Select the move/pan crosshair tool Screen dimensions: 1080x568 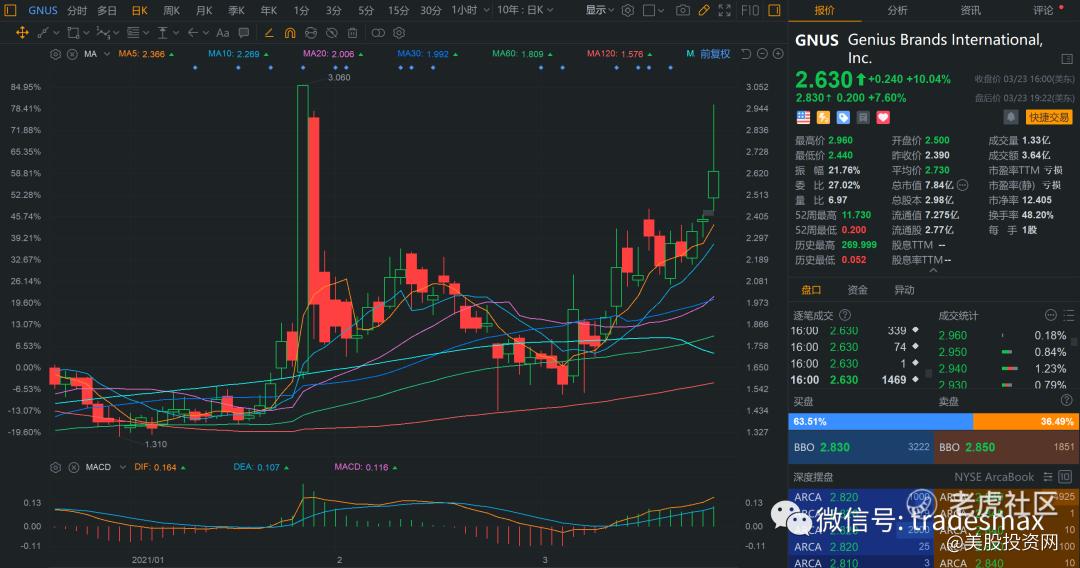click(22, 32)
